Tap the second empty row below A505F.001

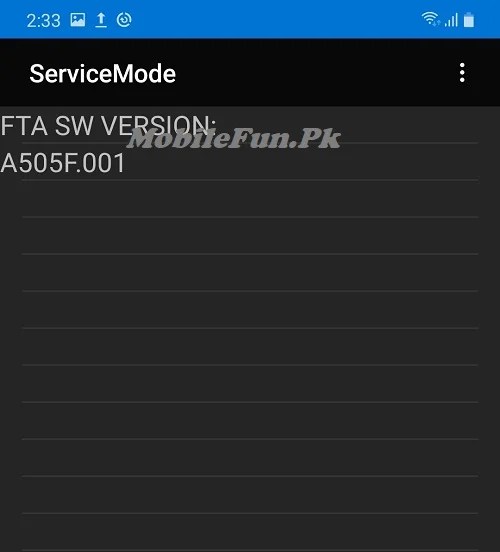[x=250, y=236]
